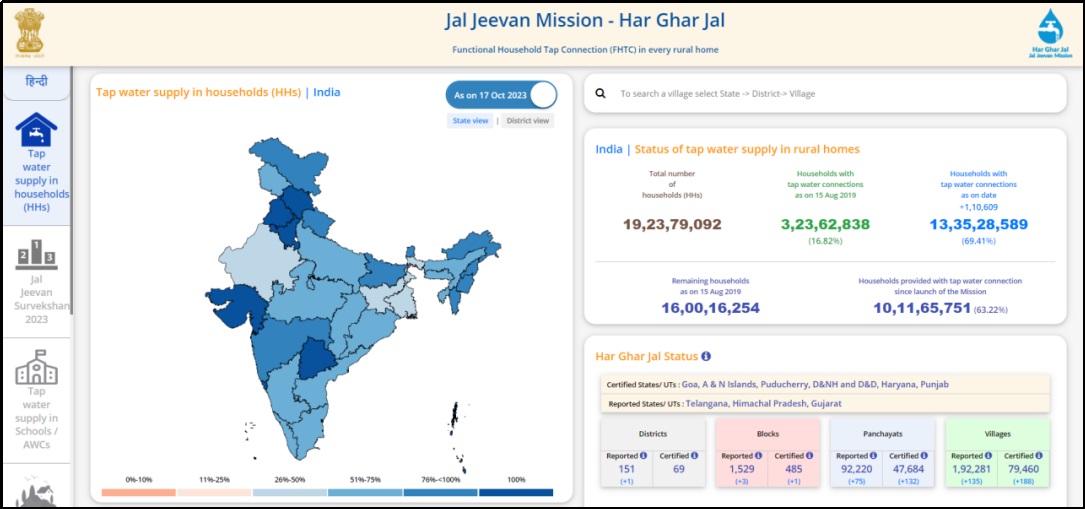Click the search magnifier icon
Image resolution: width=1085 pixels, height=509 pixels.
click(601, 93)
